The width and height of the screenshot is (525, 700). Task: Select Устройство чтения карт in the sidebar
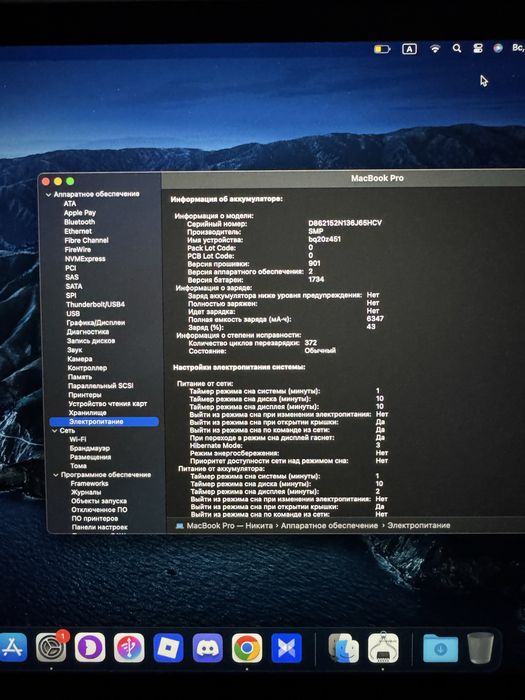click(x=108, y=404)
